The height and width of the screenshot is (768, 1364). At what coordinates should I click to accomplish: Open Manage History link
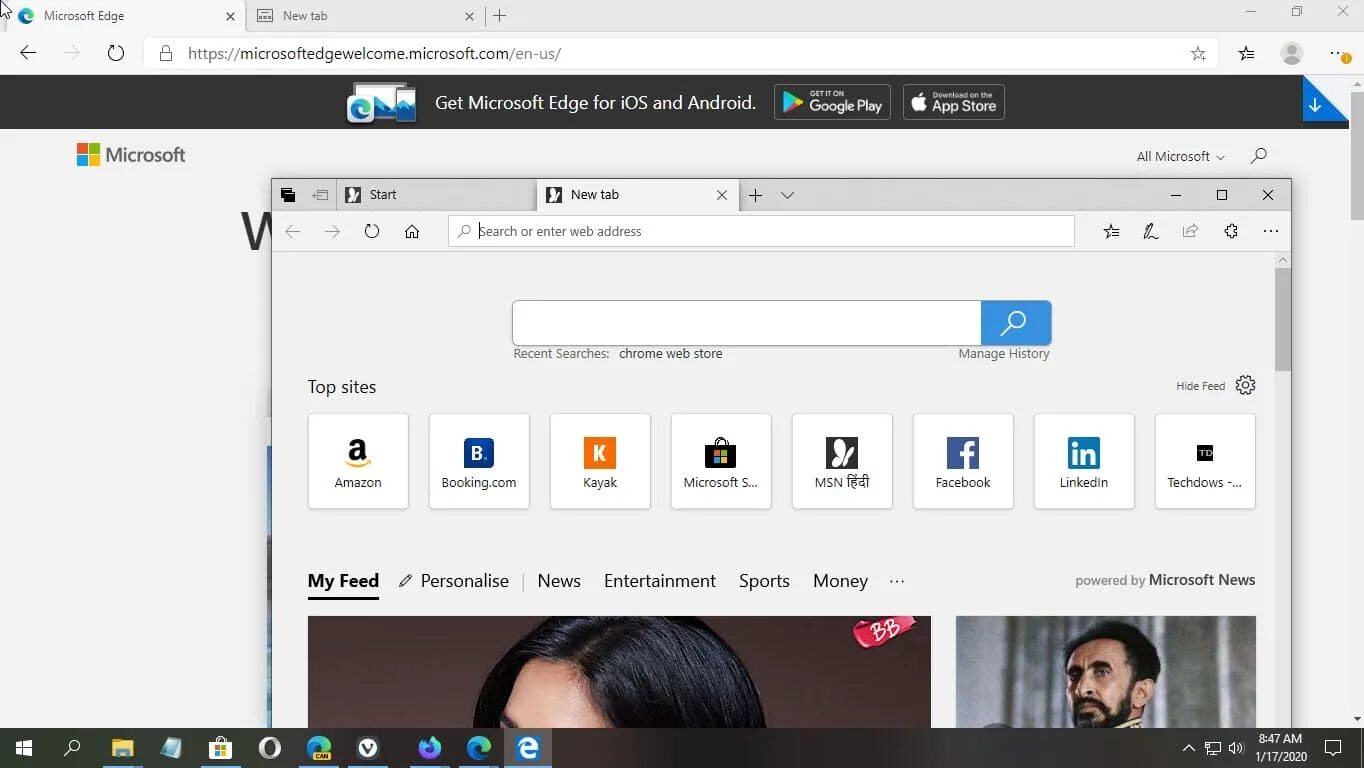[x=1004, y=353]
